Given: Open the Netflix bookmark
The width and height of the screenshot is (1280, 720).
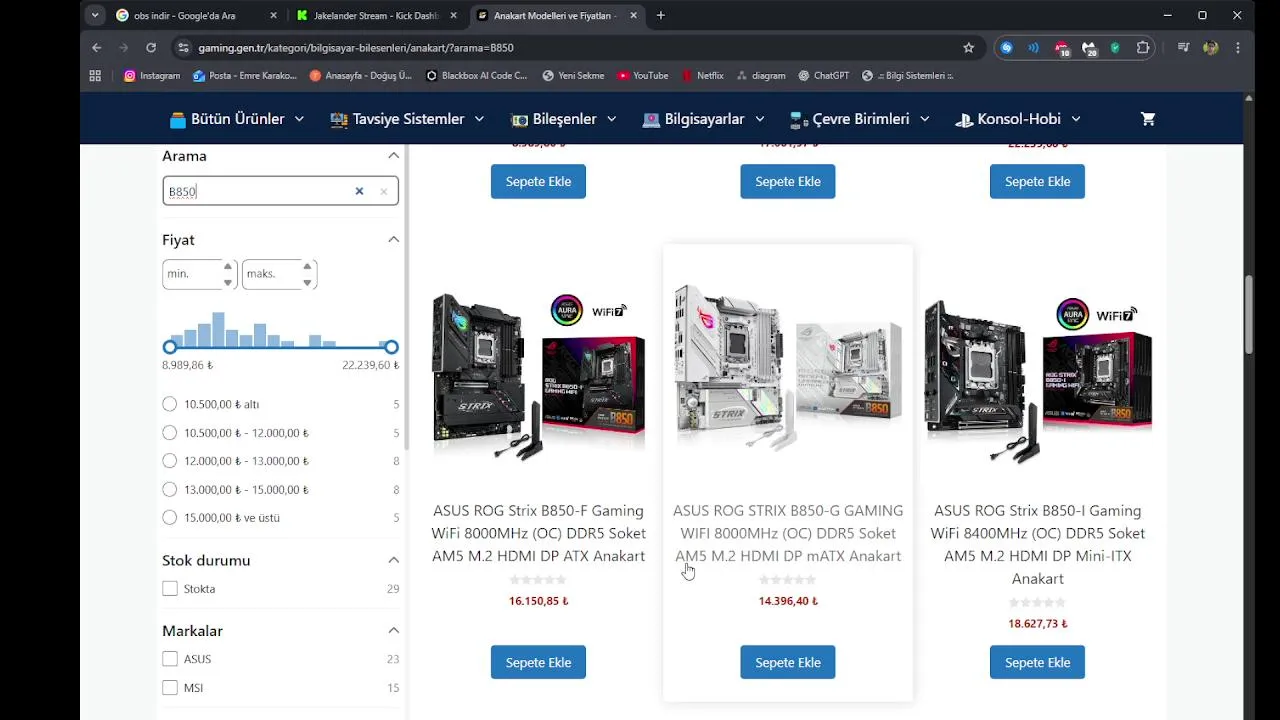Looking at the screenshot, I should [x=703, y=76].
